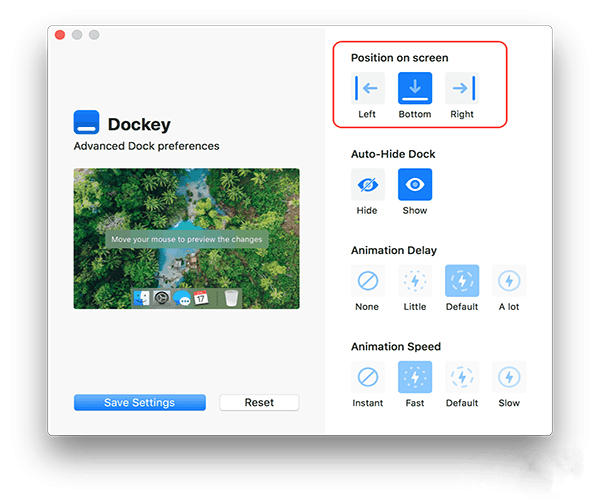Set Animation Speed to Instant
The height and width of the screenshot is (500, 600).
[367, 377]
